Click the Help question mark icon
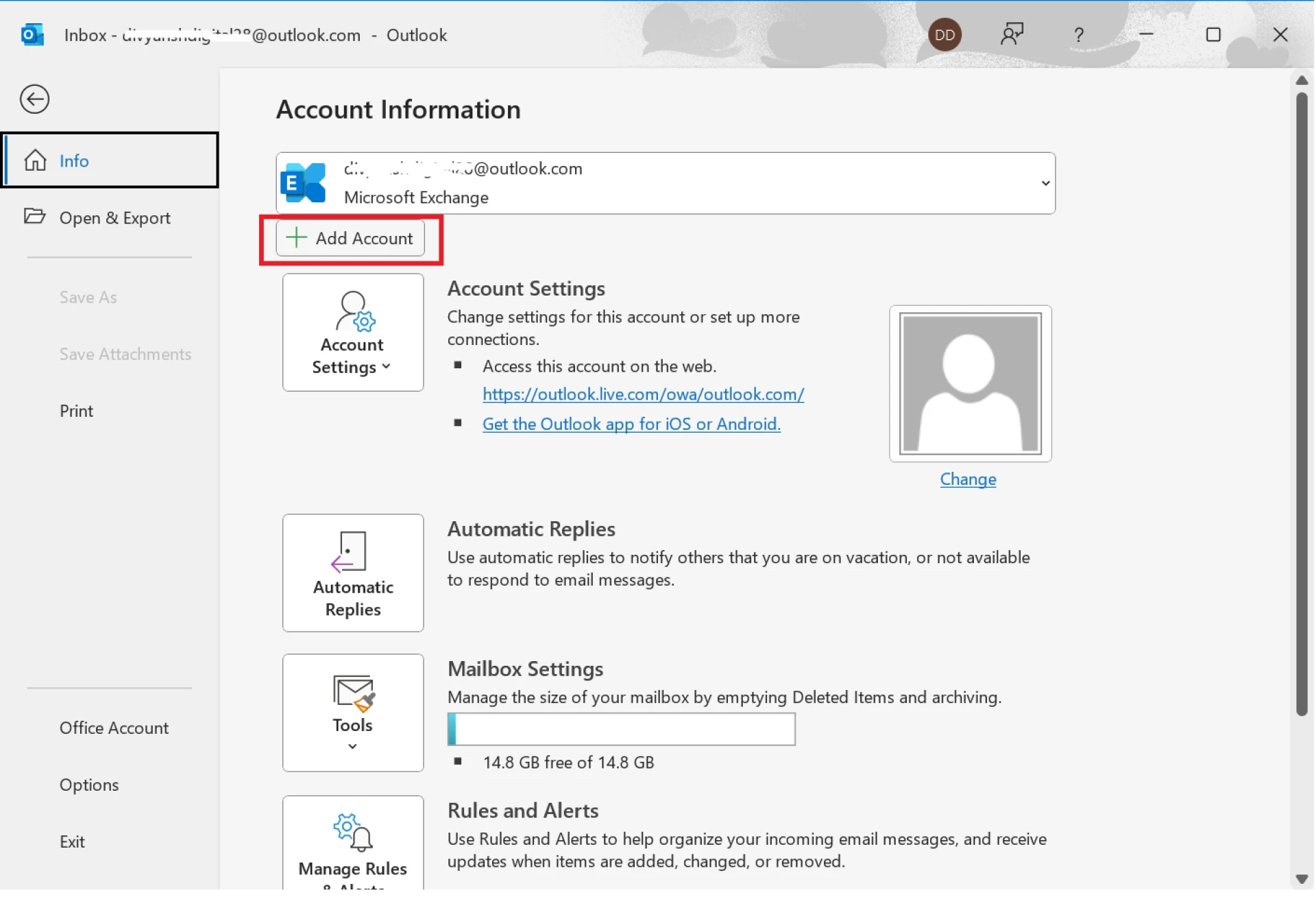Screen dimensions: 1316x897 tap(1079, 34)
